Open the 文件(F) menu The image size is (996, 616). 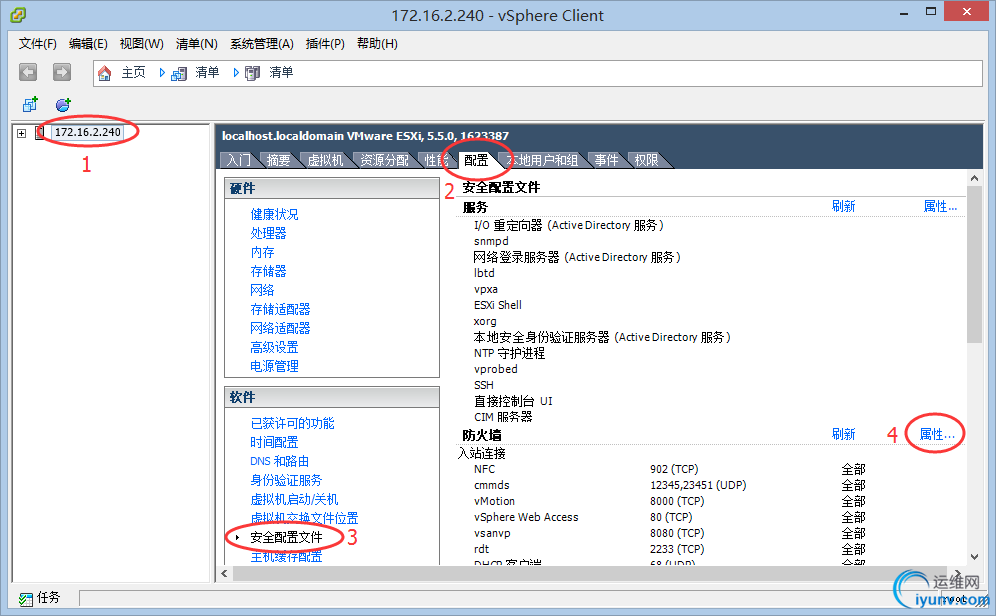click(37, 44)
